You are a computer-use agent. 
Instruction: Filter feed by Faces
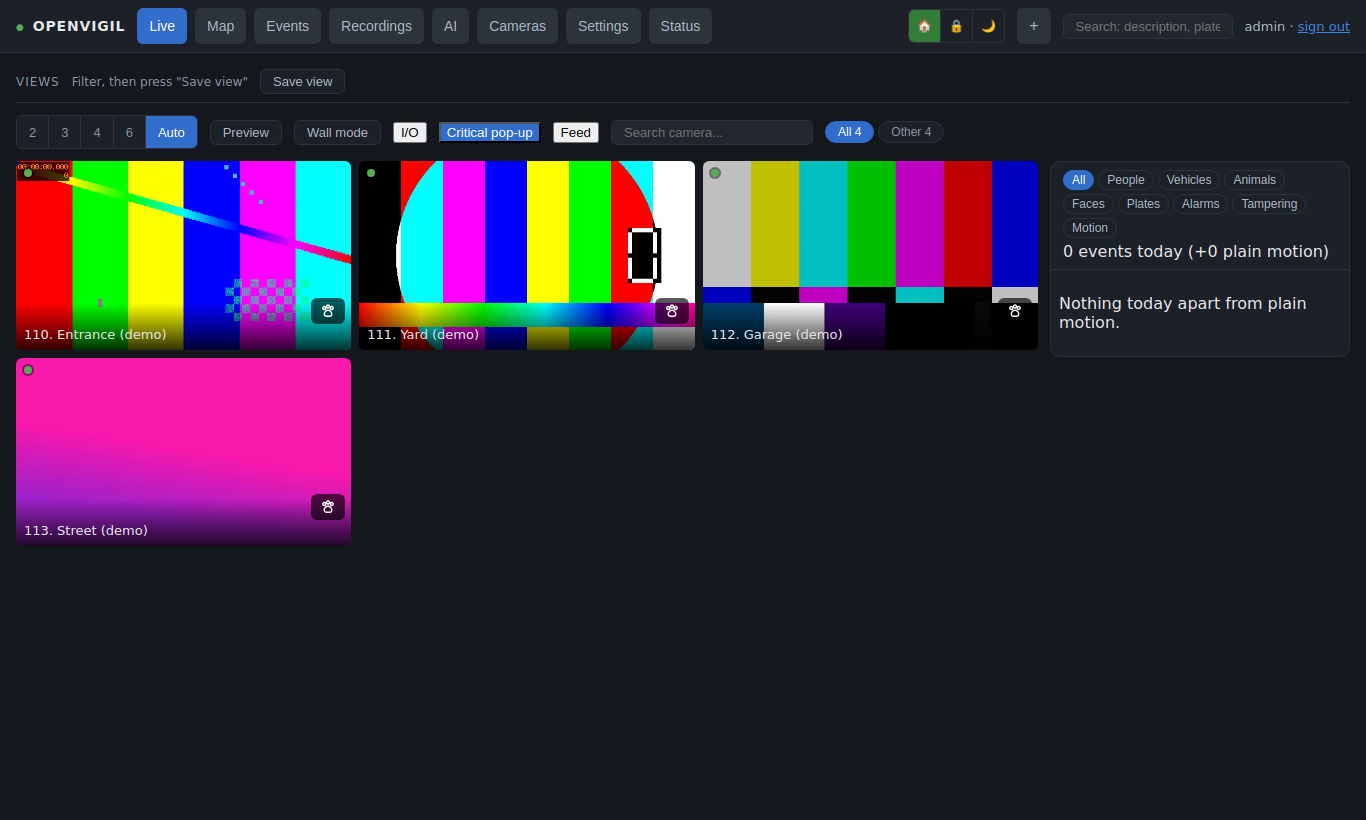pos(1088,204)
